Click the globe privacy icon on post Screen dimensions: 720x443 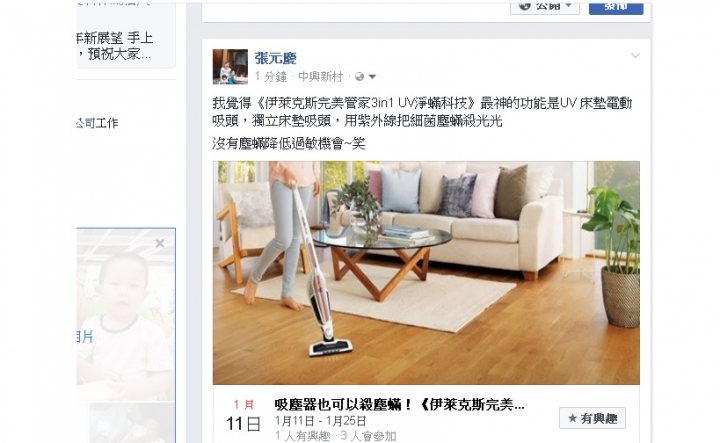pyautogui.click(x=360, y=77)
